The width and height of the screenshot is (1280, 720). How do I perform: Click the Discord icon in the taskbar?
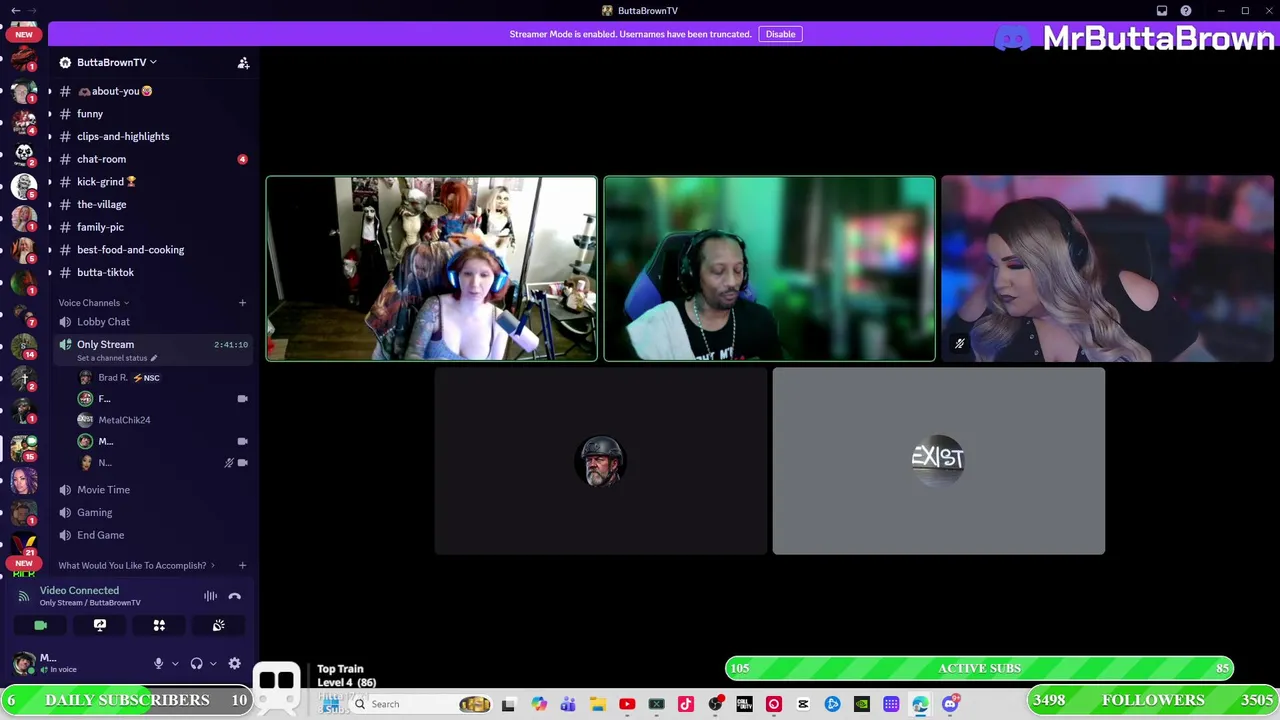click(x=950, y=704)
